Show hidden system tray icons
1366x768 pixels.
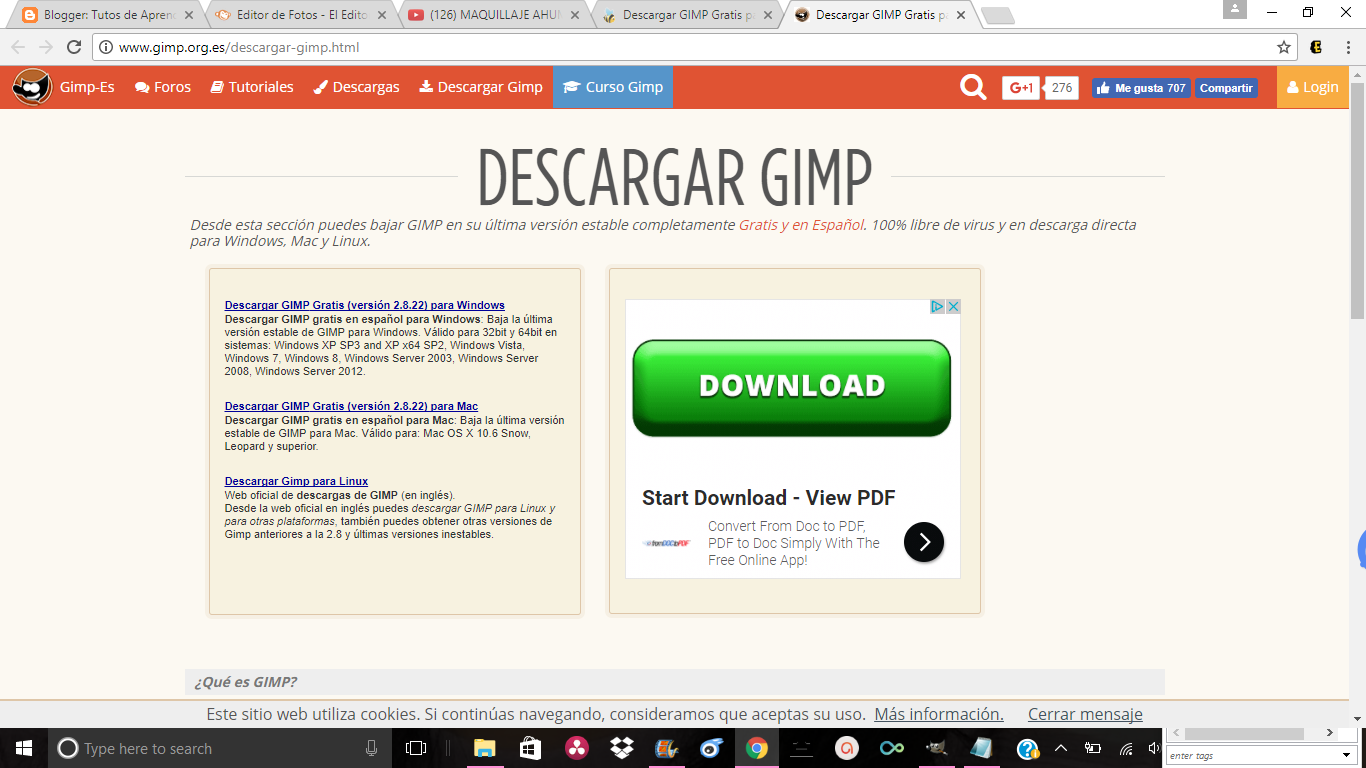1061,748
